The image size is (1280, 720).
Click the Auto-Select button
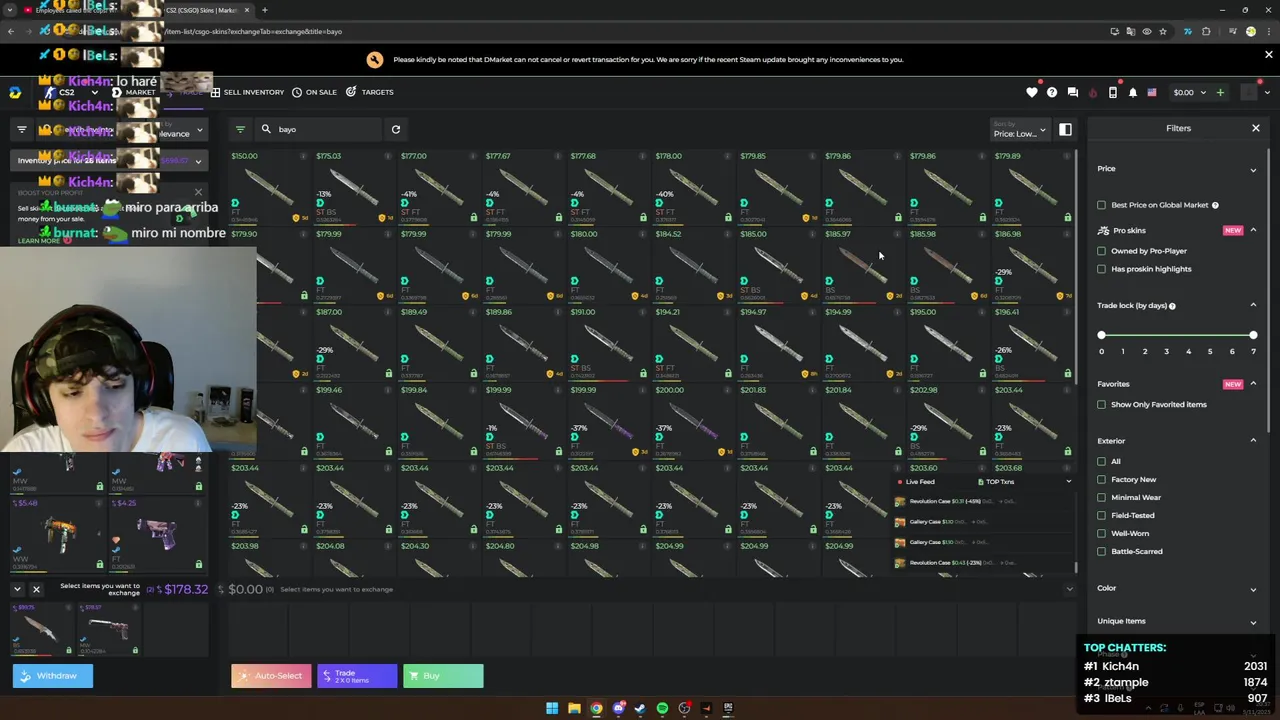(271, 676)
